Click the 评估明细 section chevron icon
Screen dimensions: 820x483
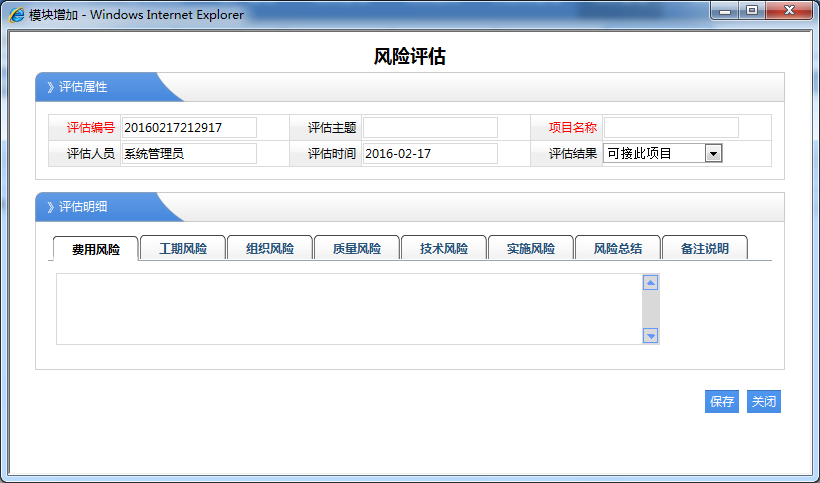(50, 207)
